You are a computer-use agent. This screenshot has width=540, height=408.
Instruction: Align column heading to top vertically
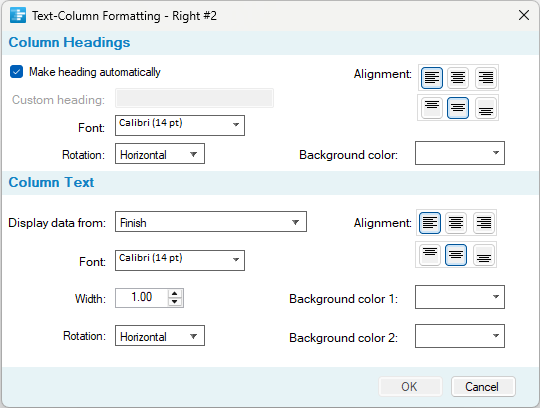tap(432, 108)
